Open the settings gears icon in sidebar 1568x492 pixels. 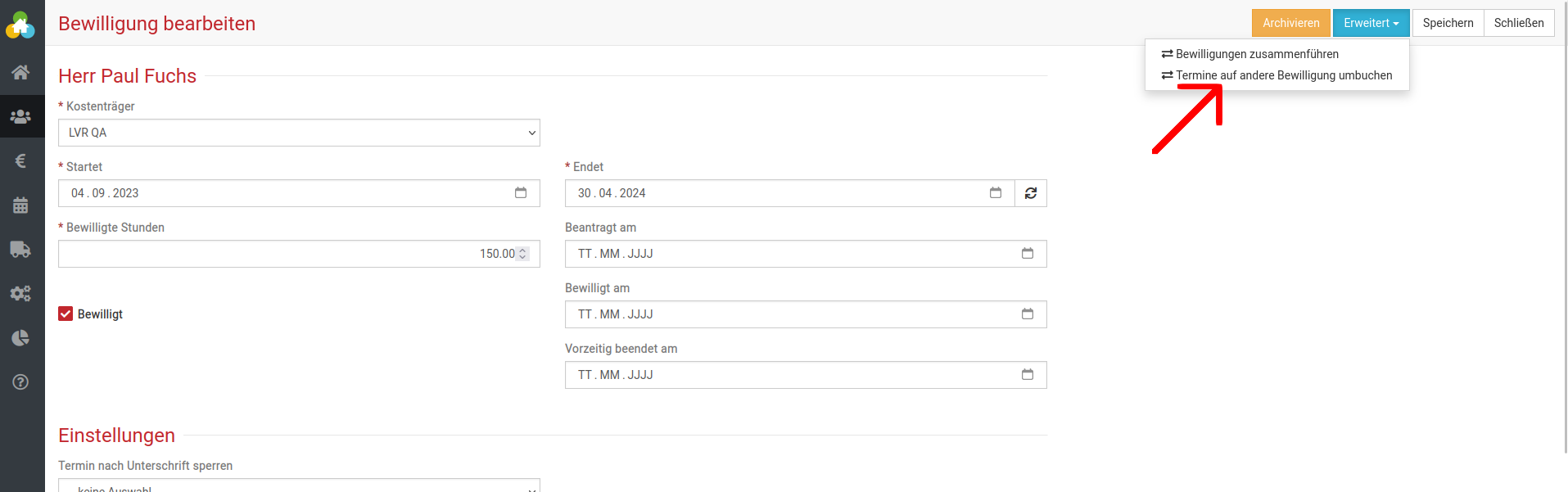pyautogui.click(x=21, y=293)
